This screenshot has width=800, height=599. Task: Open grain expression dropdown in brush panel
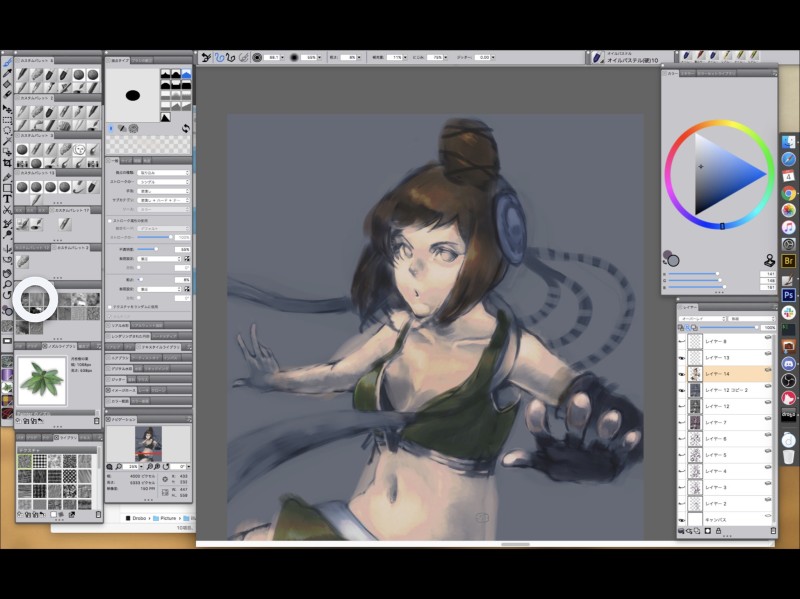[x=160, y=289]
